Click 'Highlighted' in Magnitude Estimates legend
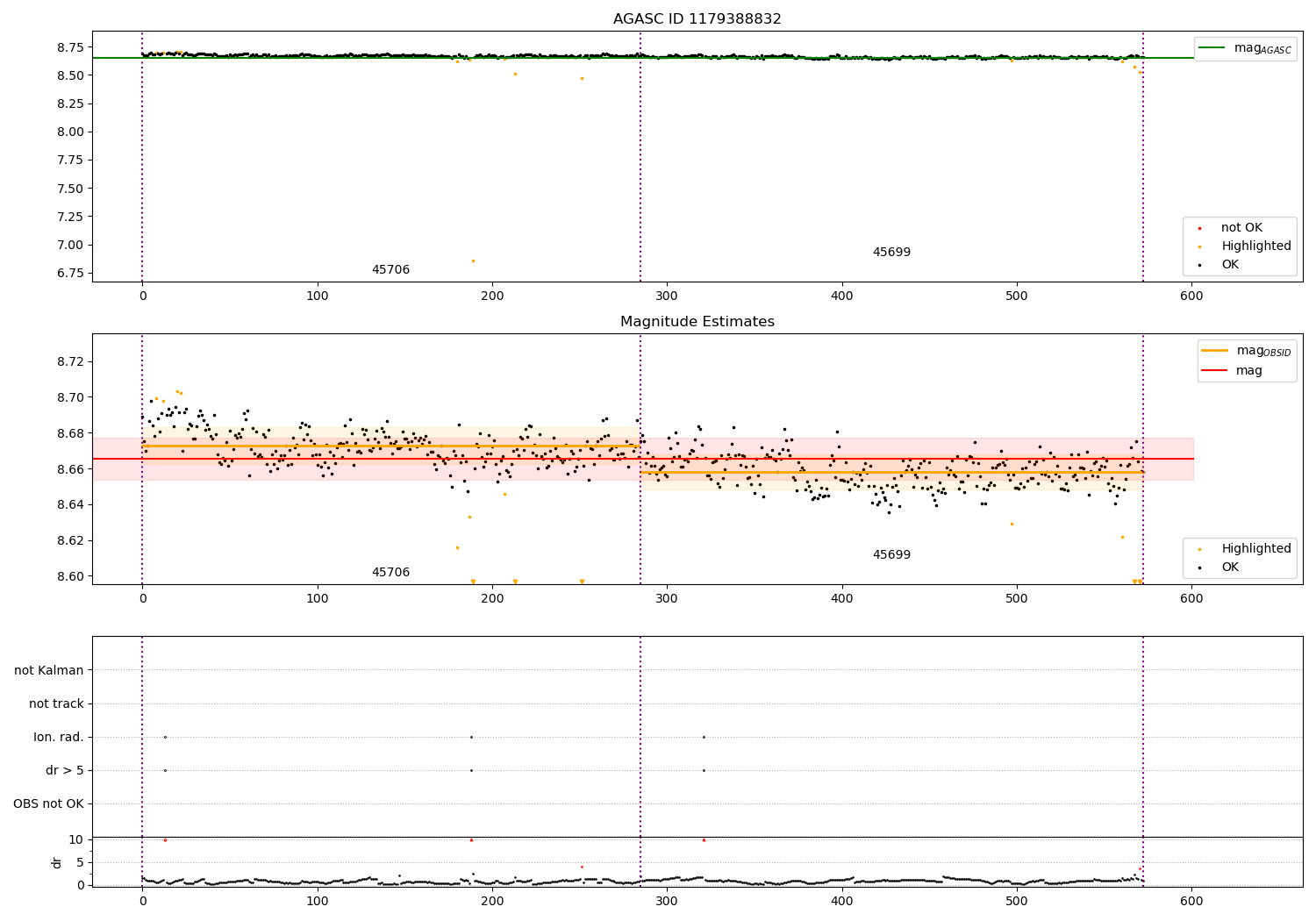The width and height of the screenshot is (1316, 921). (1256, 549)
